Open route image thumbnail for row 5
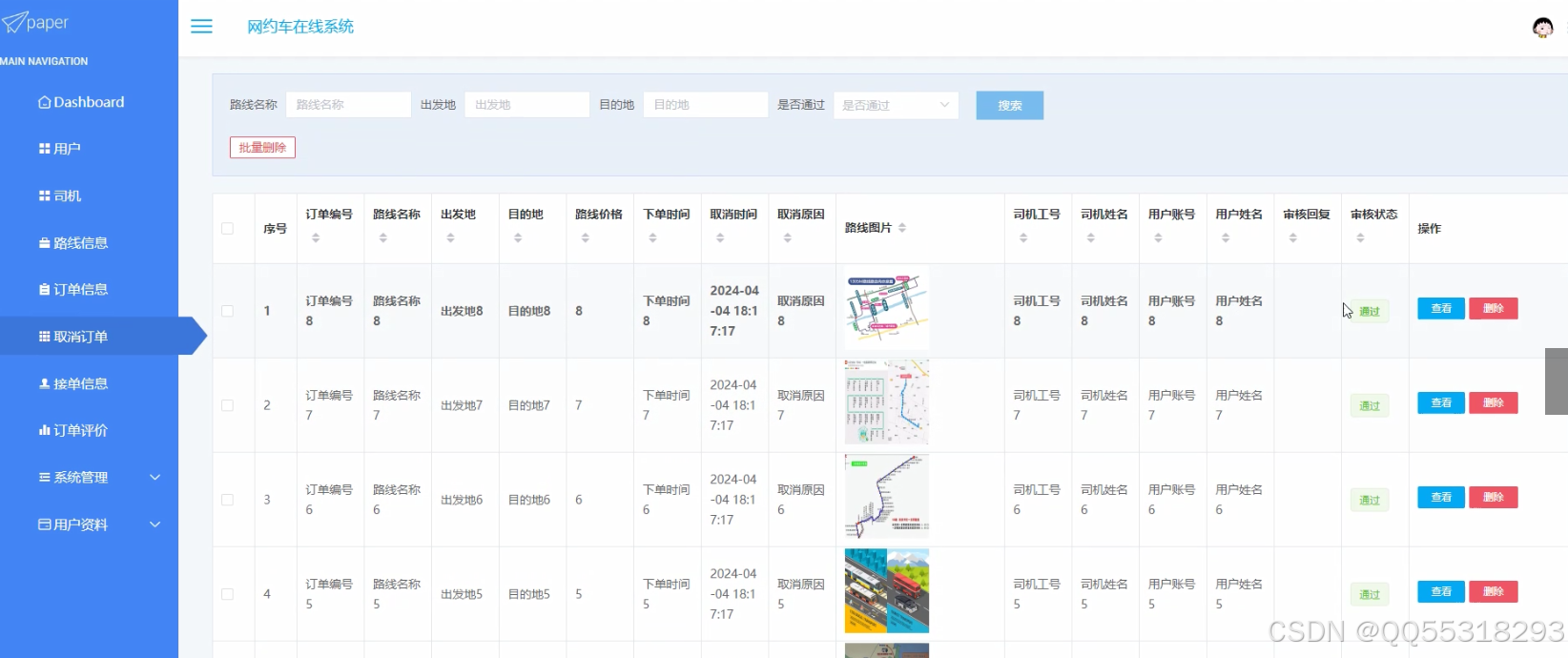The width and height of the screenshot is (1568, 658). (x=887, y=590)
